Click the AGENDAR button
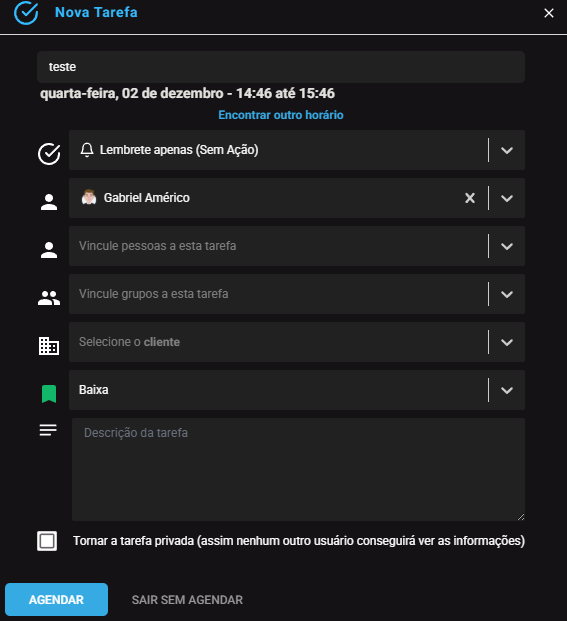 [57, 599]
